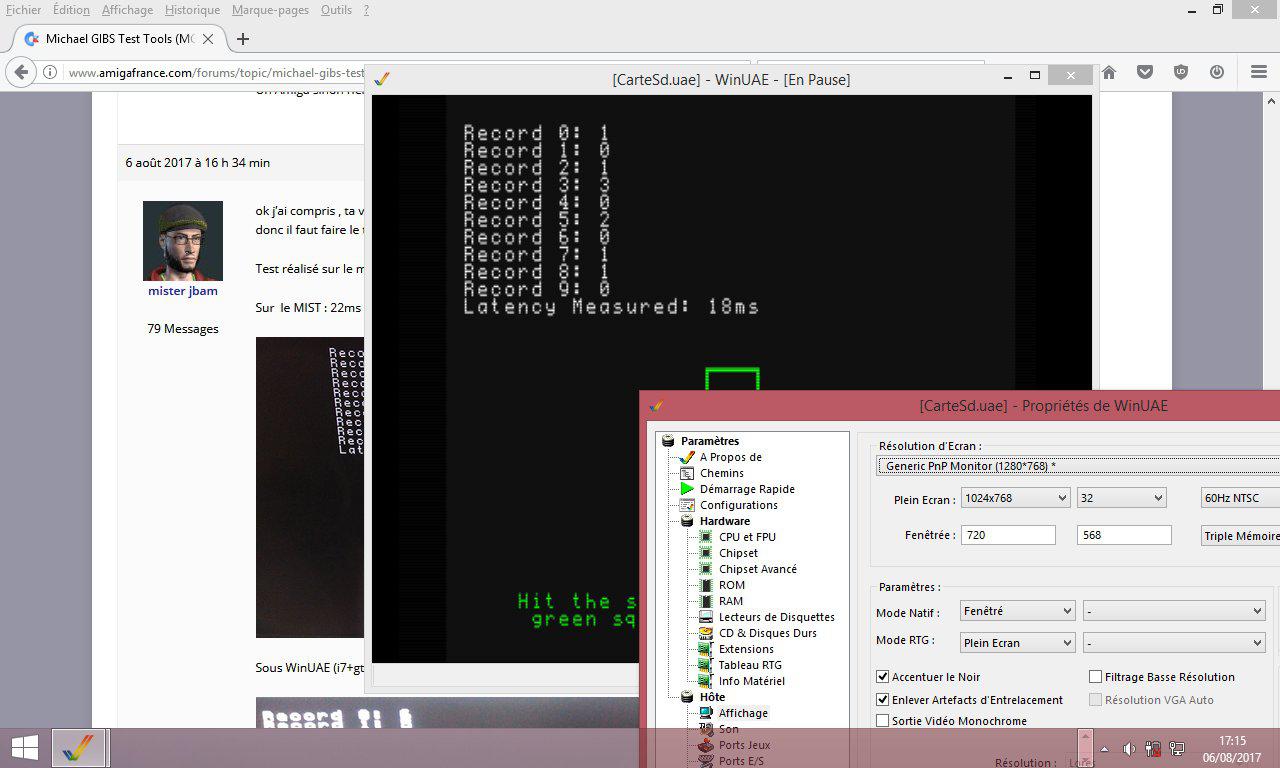Open the Outils menu
1280x768 pixels.
[x=336, y=10]
